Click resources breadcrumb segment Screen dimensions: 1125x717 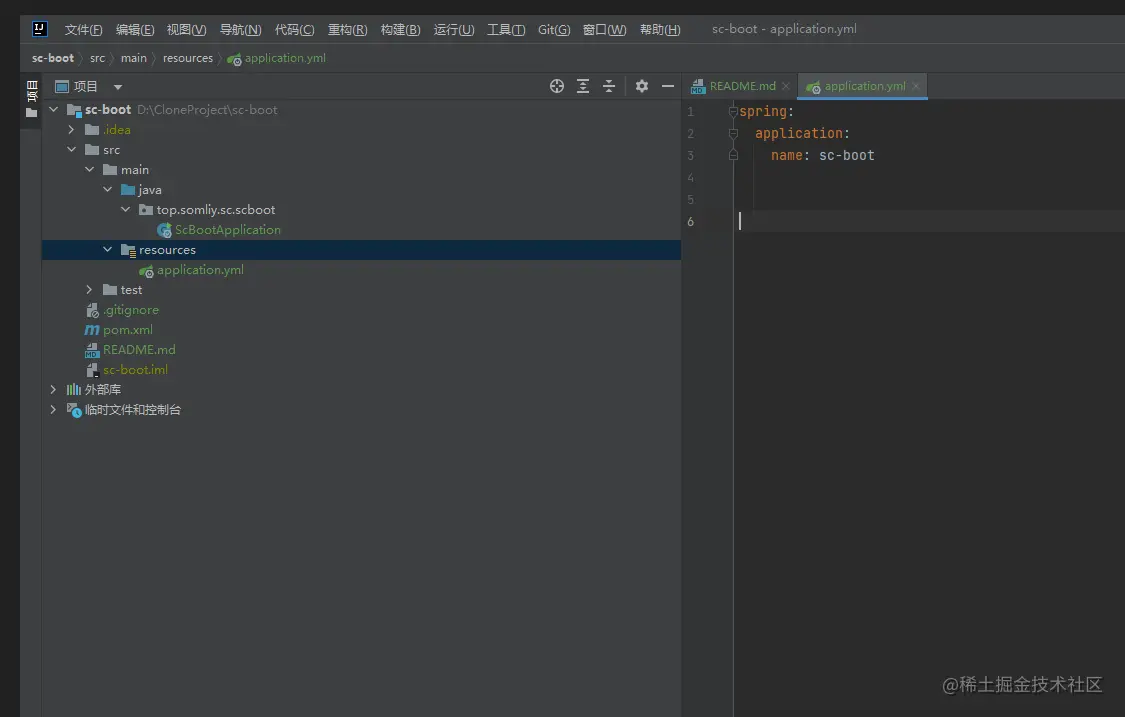pos(188,58)
